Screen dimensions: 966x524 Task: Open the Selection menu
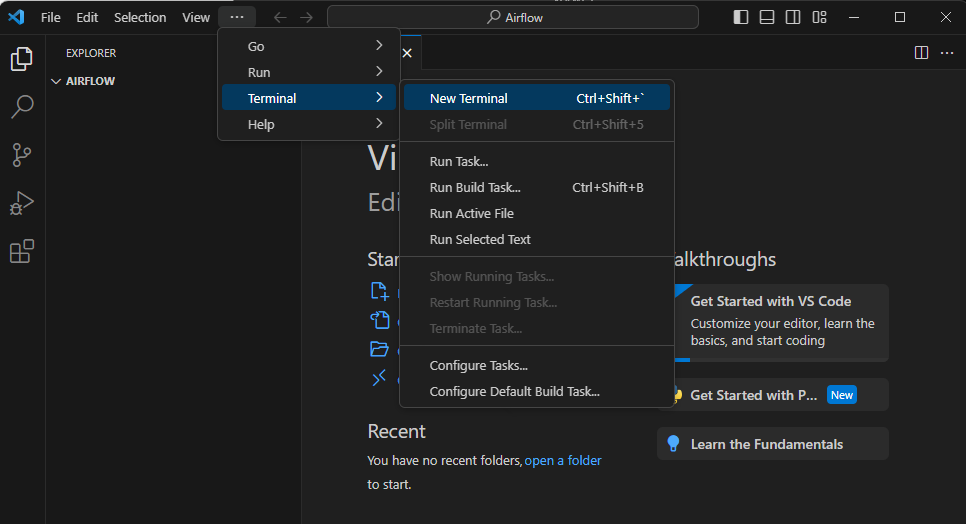pyautogui.click(x=140, y=17)
